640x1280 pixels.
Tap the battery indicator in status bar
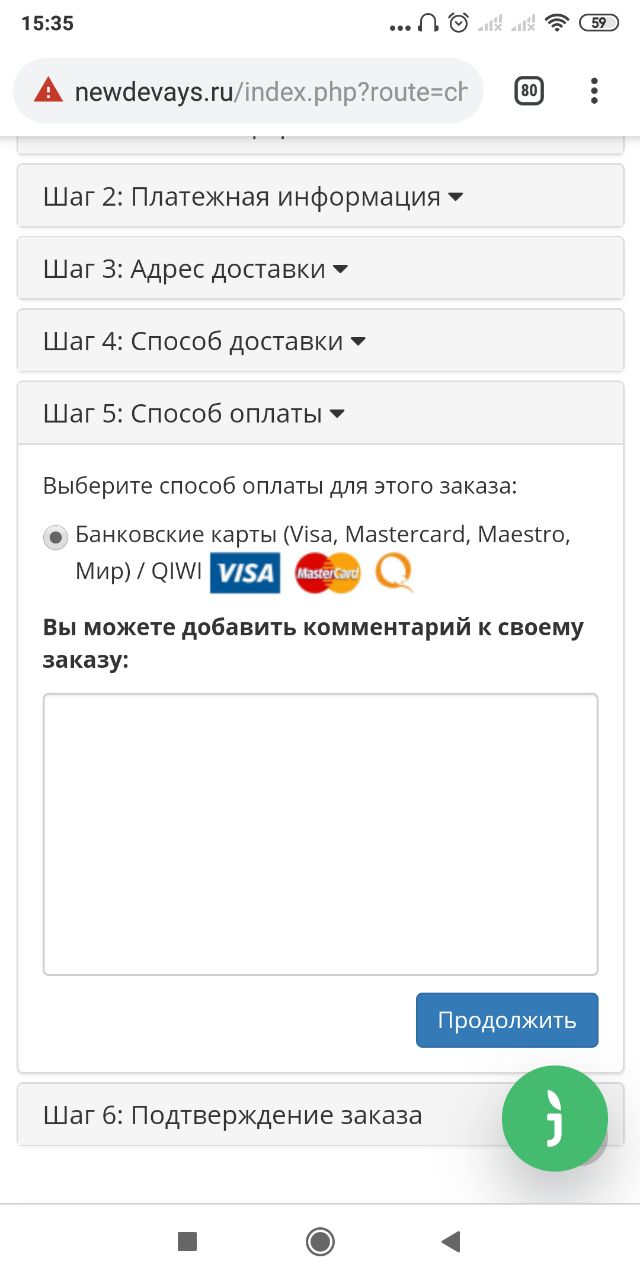coord(599,23)
